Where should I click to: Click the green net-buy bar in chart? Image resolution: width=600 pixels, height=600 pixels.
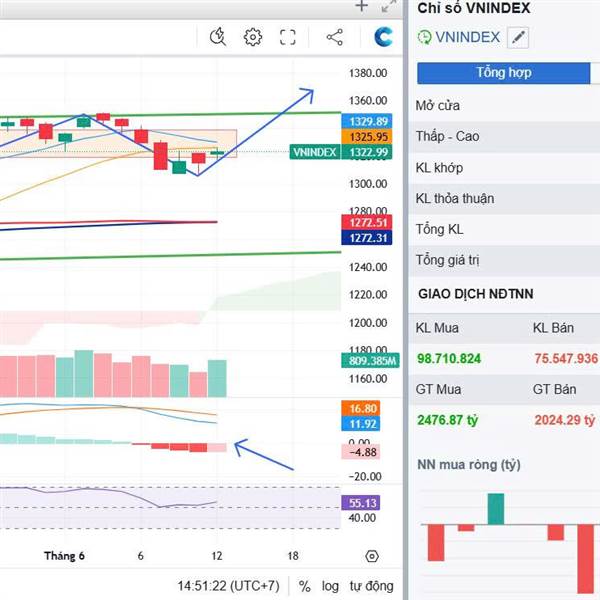coord(496,509)
